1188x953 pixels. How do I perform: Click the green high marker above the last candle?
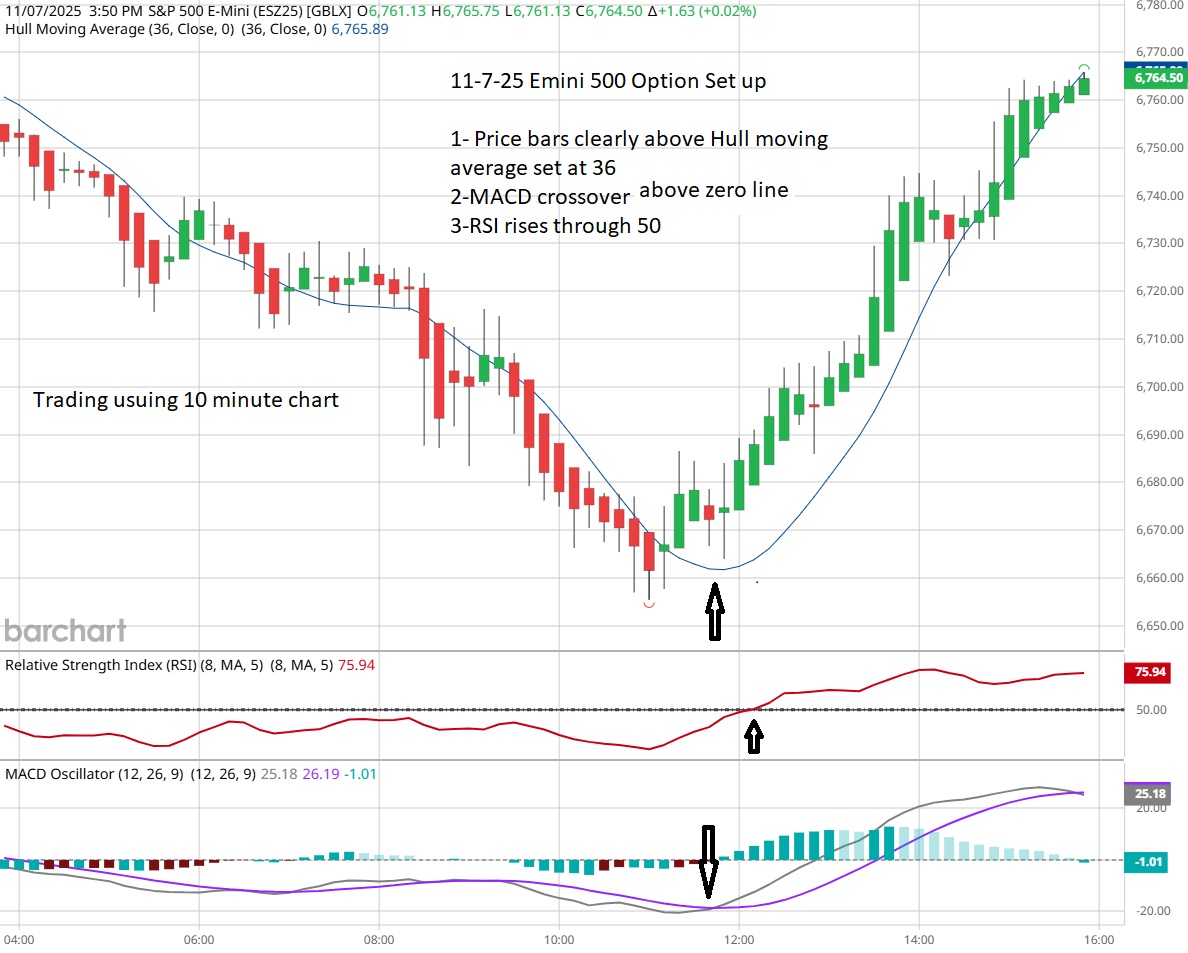click(x=1084, y=67)
